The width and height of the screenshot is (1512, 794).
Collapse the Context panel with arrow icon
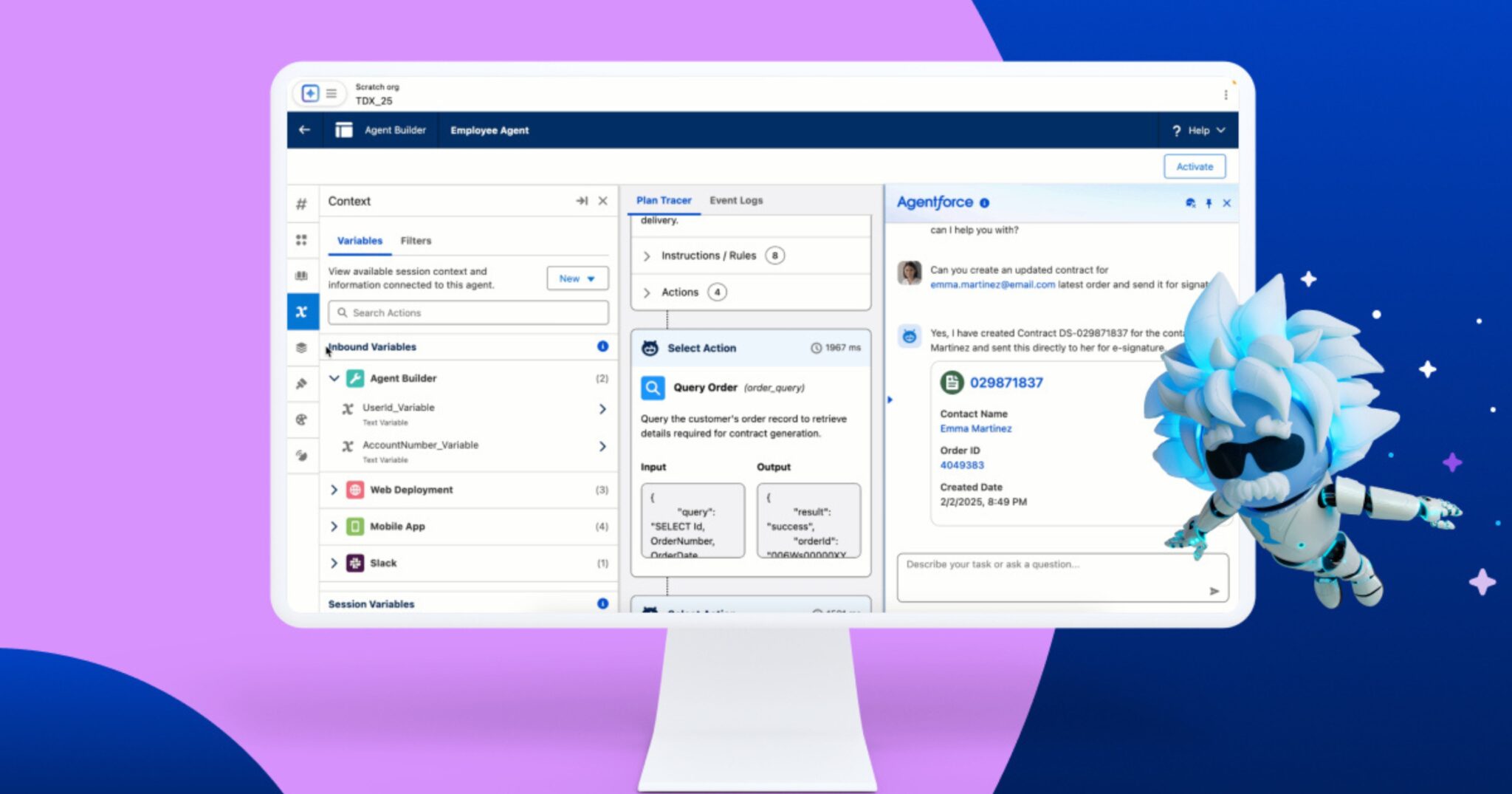point(582,201)
